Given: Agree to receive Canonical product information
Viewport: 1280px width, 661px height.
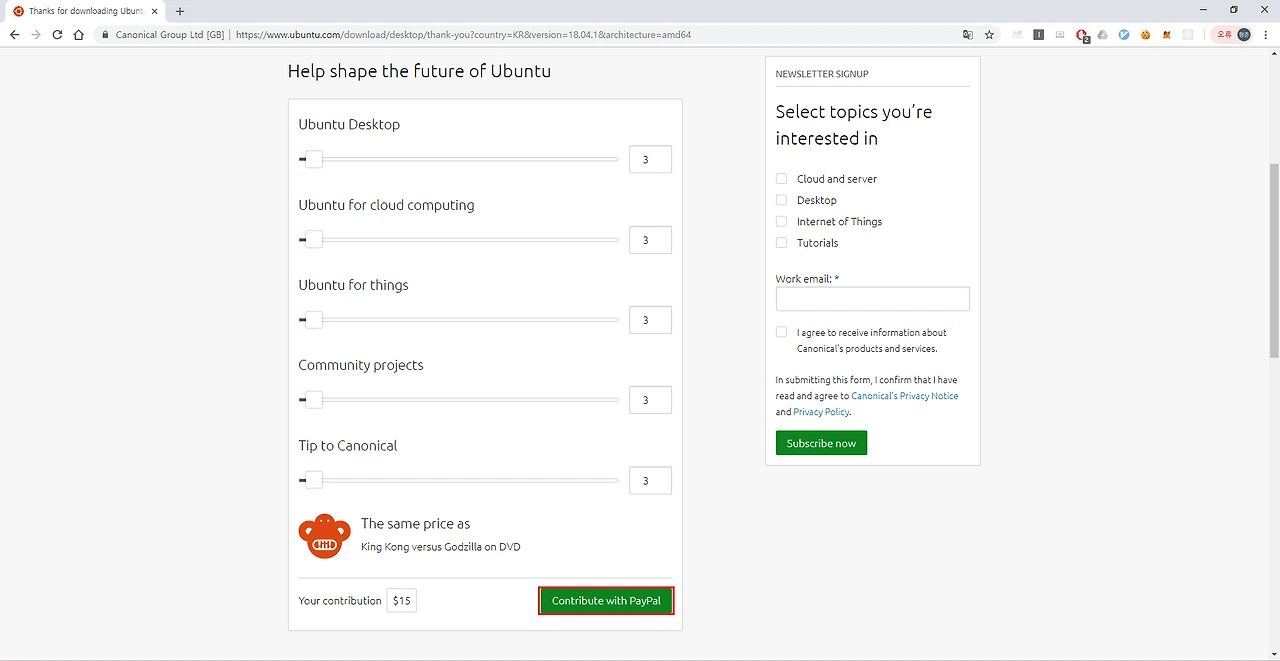Looking at the screenshot, I should tap(782, 332).
